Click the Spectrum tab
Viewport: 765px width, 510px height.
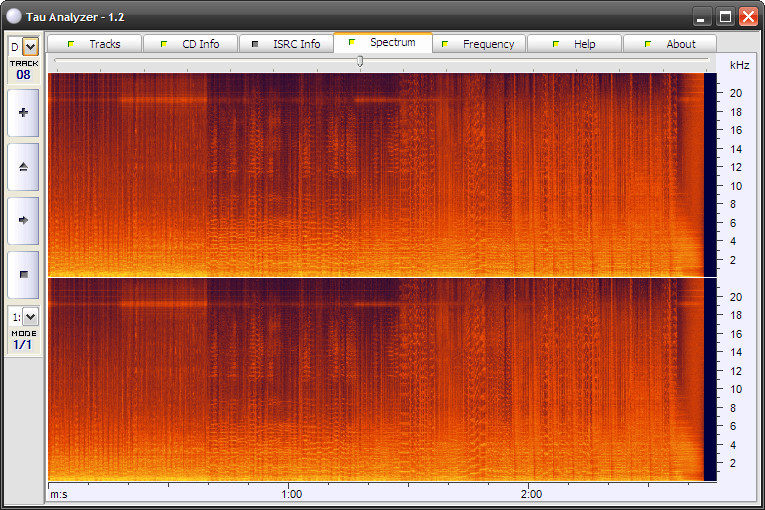tap(382, 43)
